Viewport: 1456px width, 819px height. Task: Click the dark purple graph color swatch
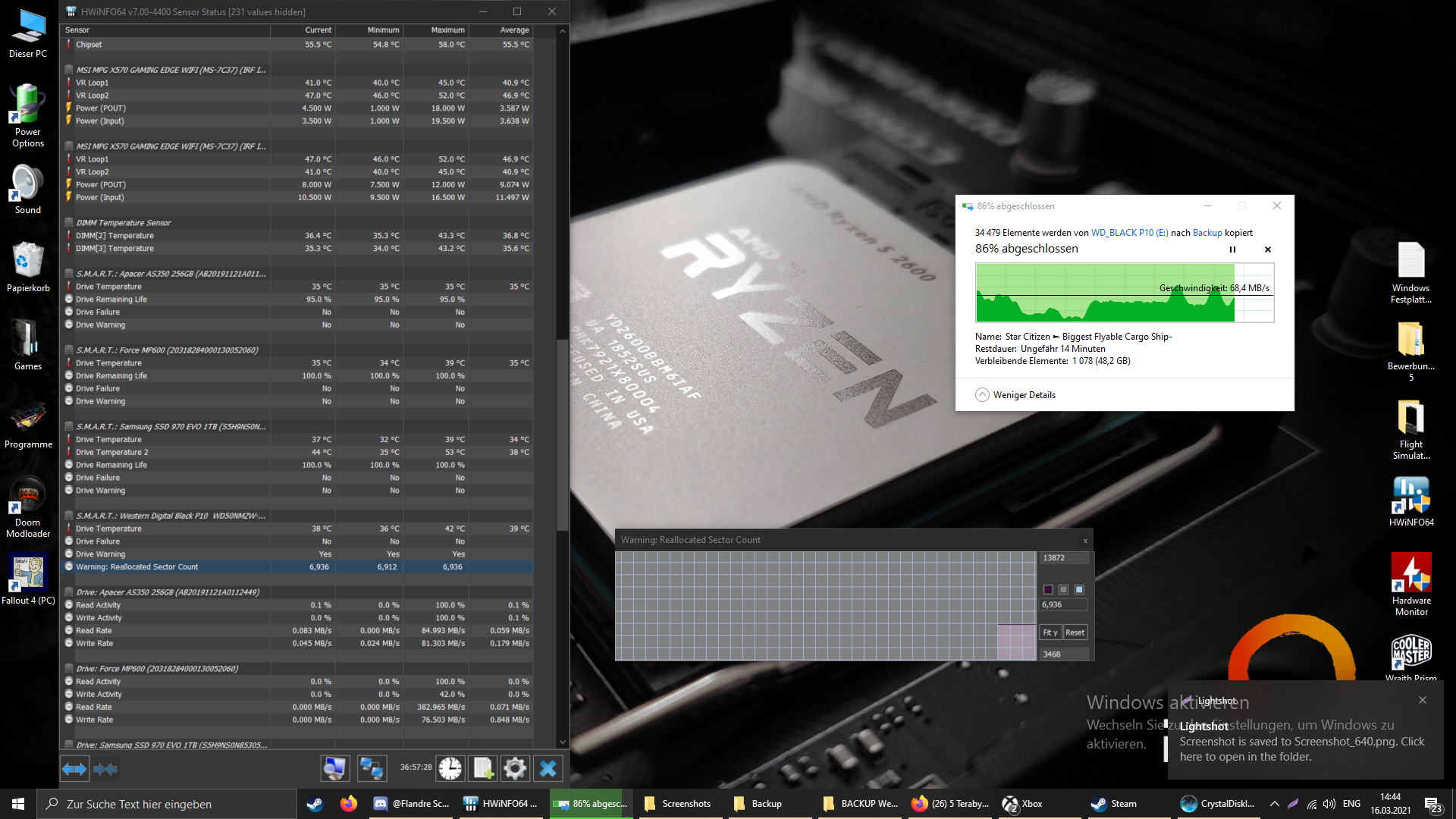click(x=1048, y=589)
